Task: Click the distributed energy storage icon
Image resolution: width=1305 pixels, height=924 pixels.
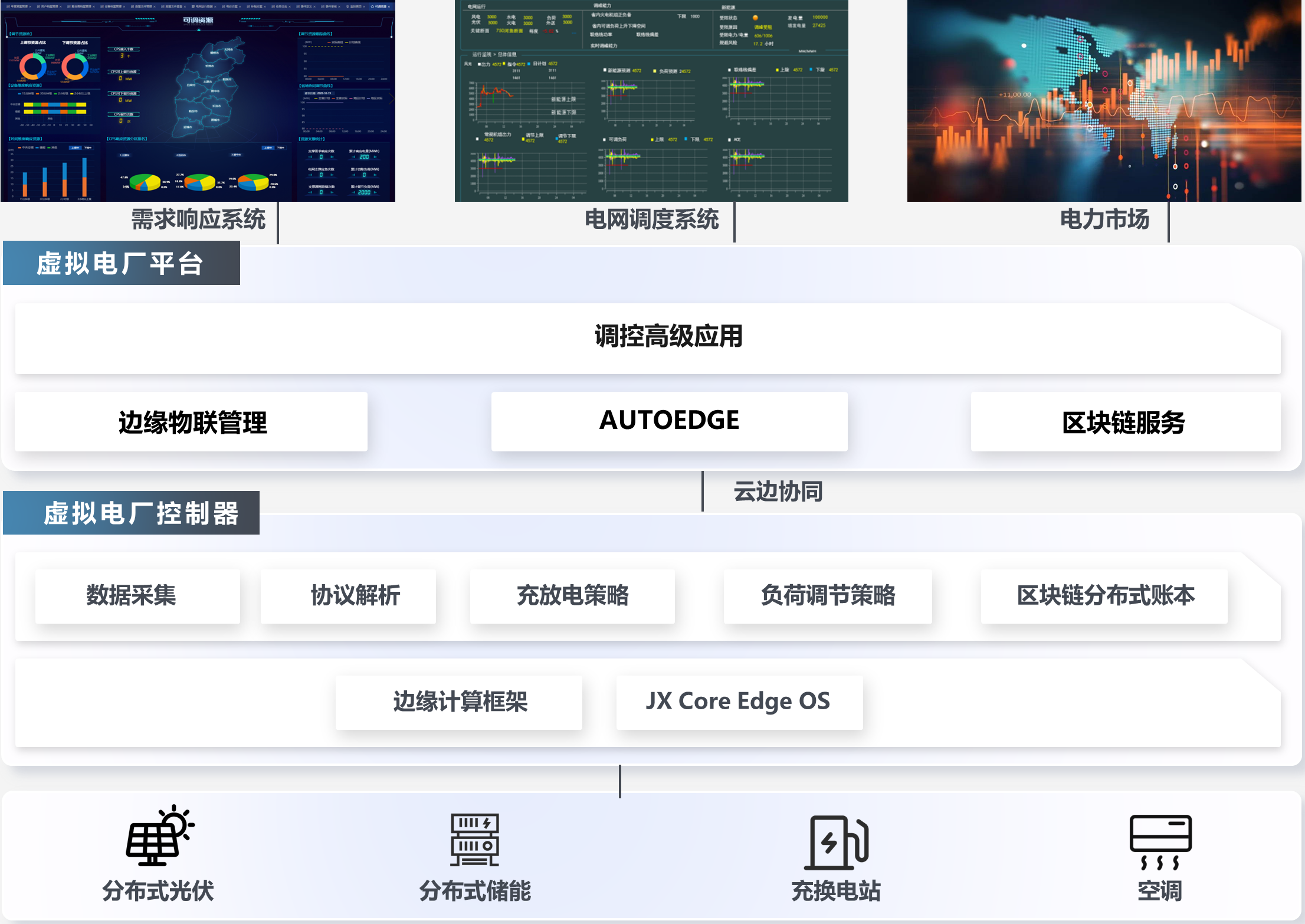Action: (x=475, y=840)
